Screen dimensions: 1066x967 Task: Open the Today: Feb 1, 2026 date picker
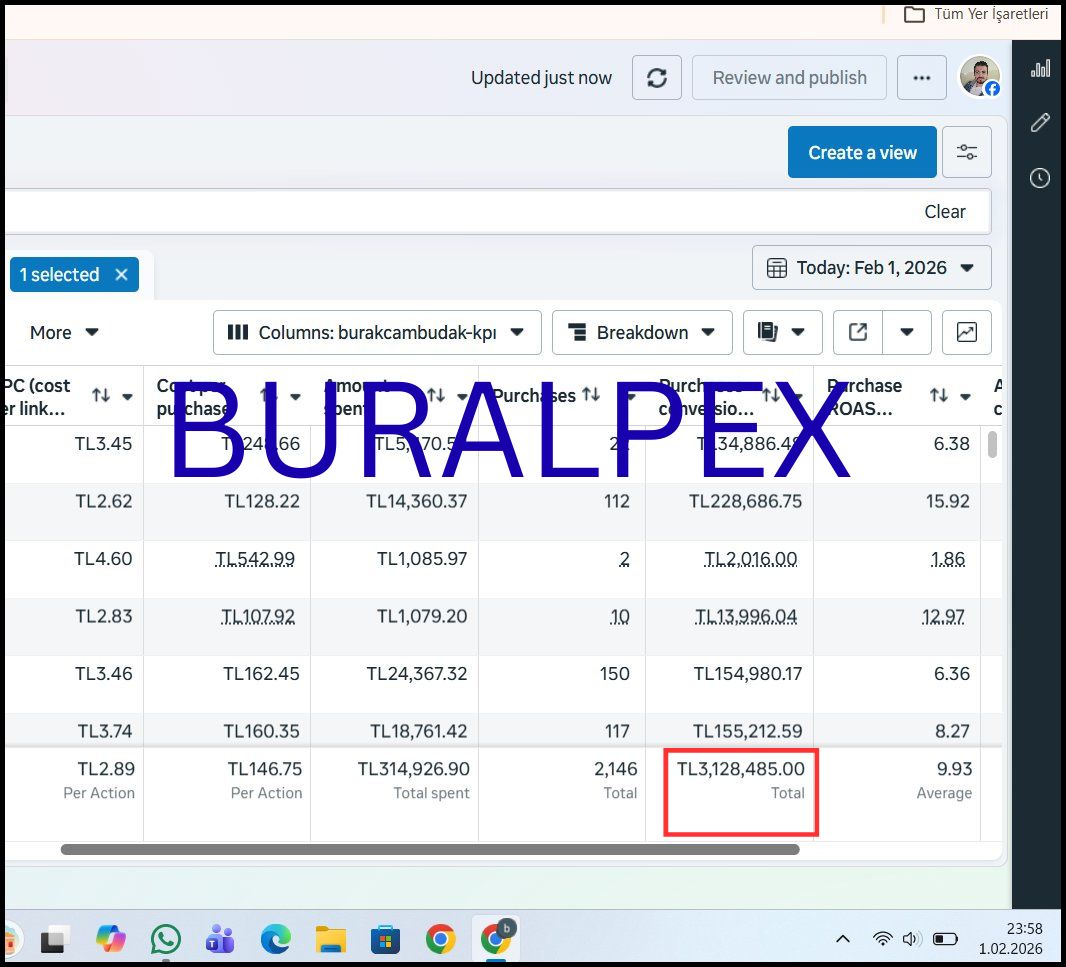(x=871, y=268)
